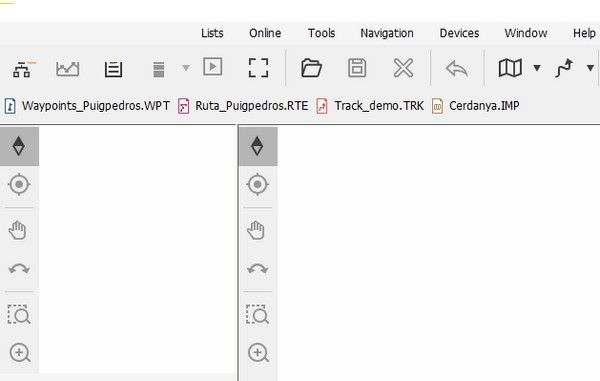
Task: Click the undo arrow icon
Action: click(x=457, y=69)
